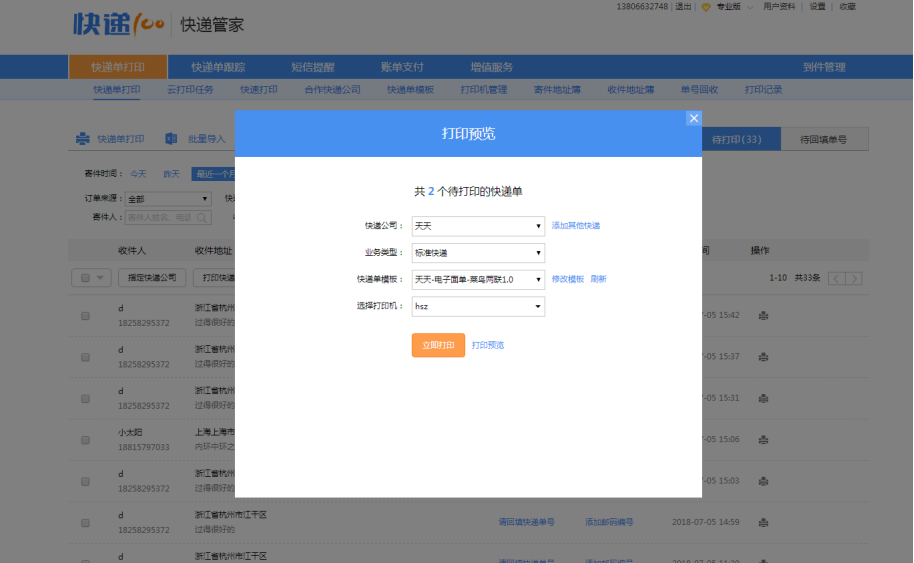This screenshot has height=563, width=914.
Task: Click the print icon for the 14:59 order
Action: coord(763,522)
